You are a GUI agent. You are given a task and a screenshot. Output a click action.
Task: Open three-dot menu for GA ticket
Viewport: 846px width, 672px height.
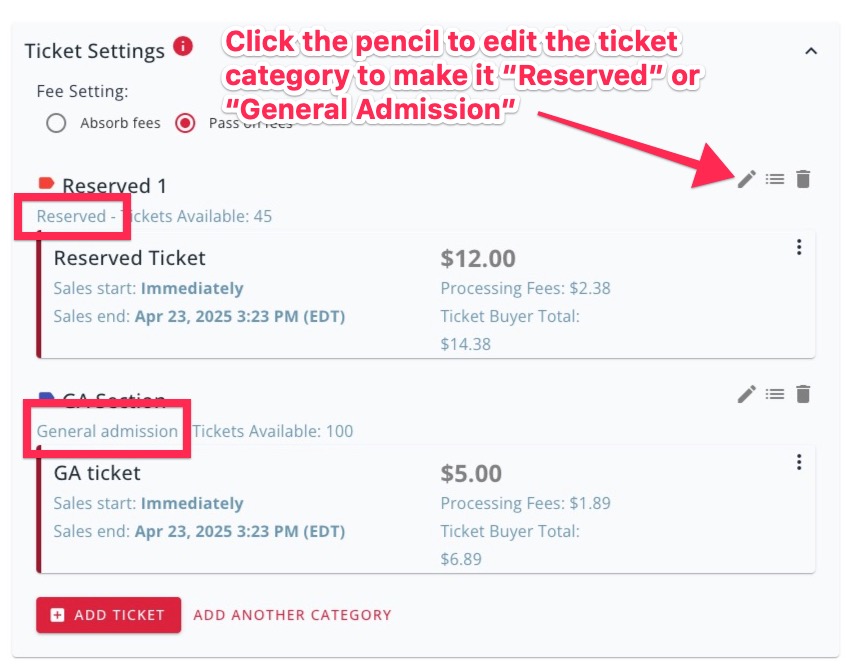point(799,462)
